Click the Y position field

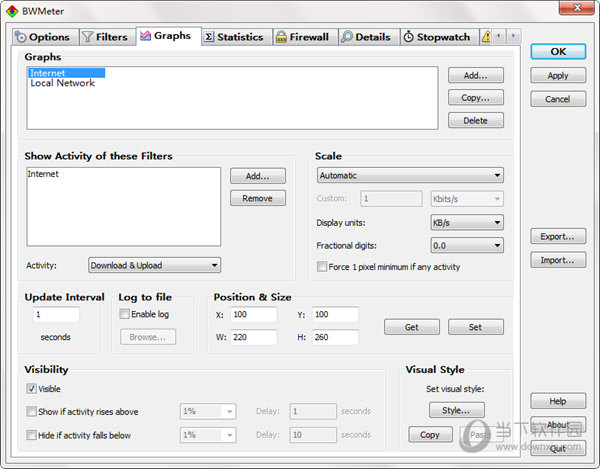coord(335,314)
